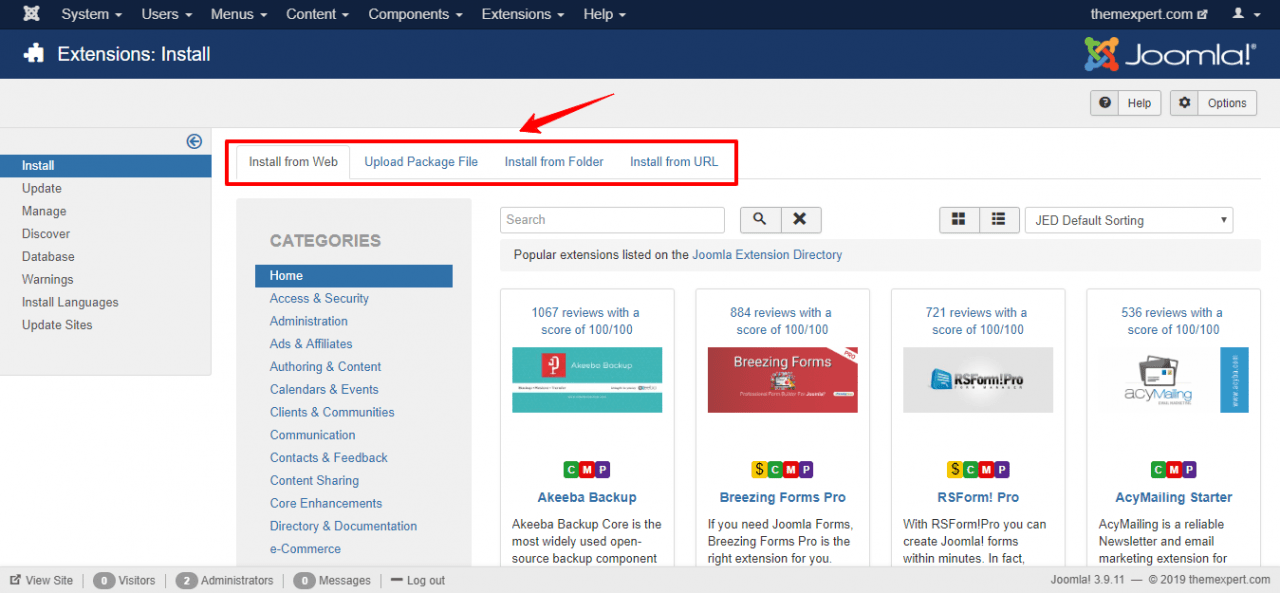Click Log out in the status bar

[x=424, y=580]
